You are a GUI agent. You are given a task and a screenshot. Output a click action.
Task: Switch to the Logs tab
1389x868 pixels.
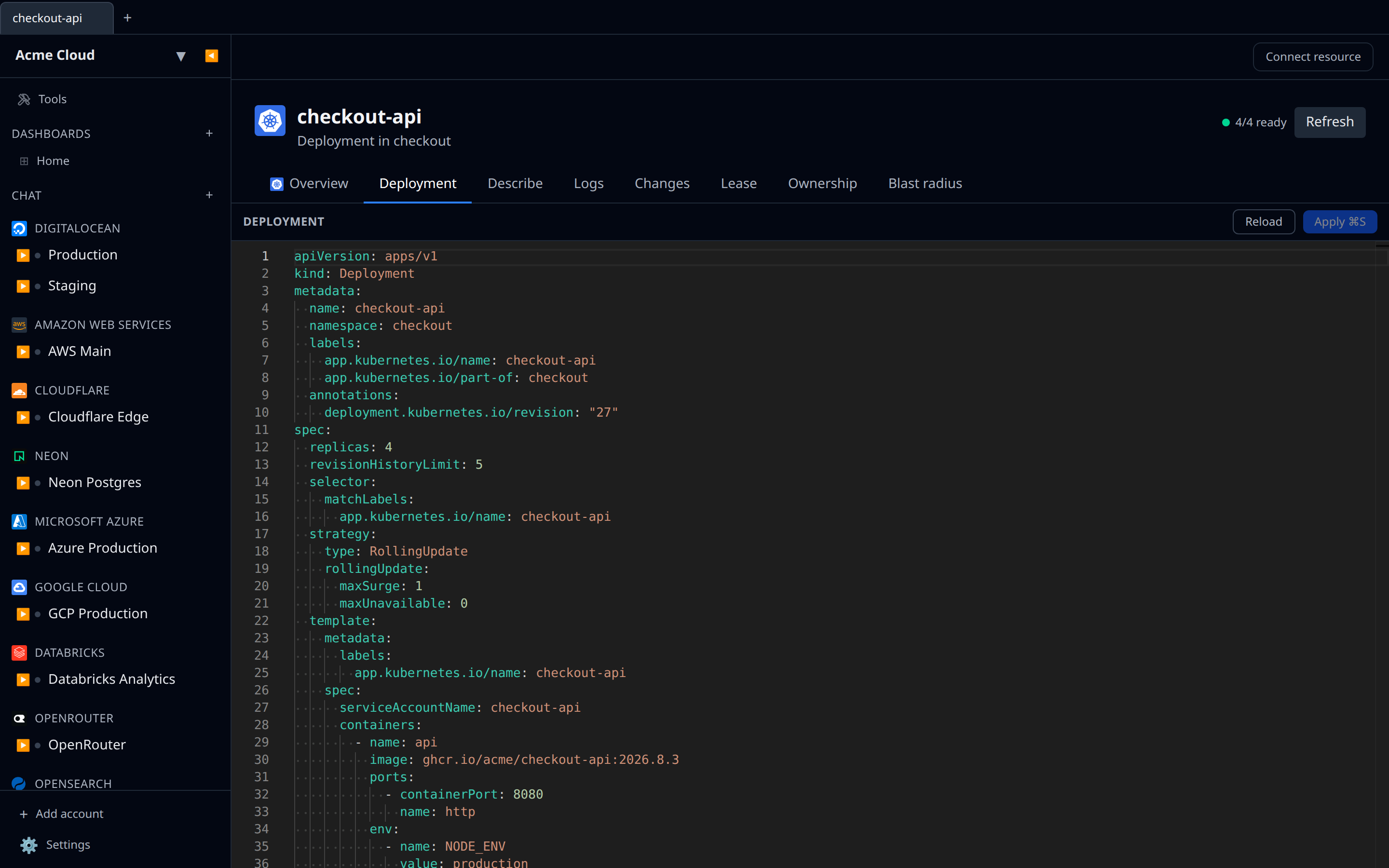pos(588,184)
